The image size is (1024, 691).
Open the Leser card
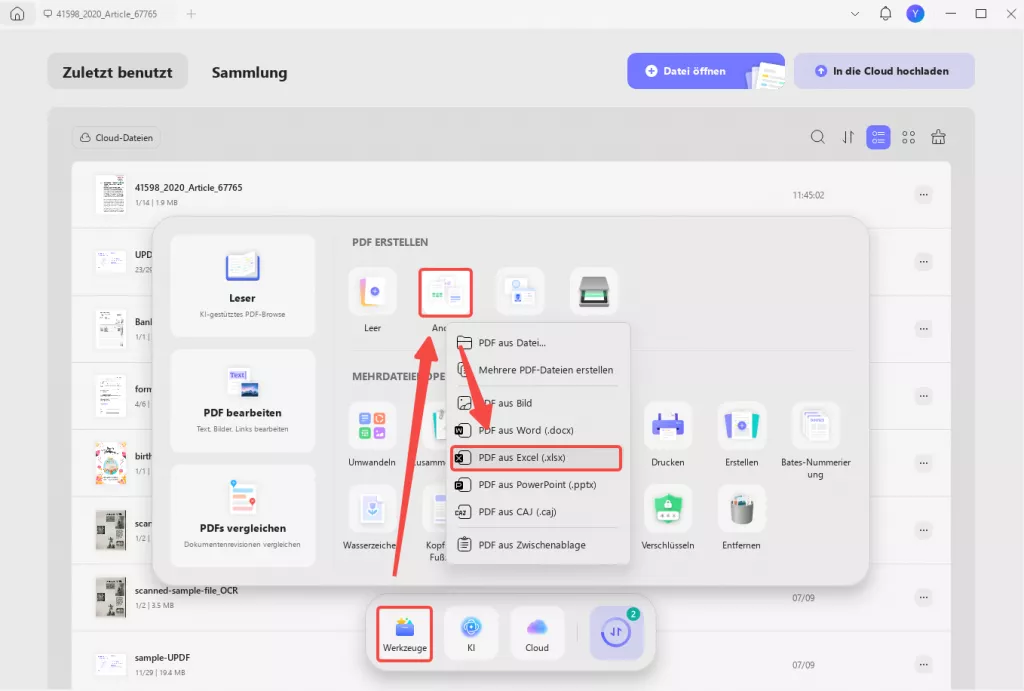242,285
